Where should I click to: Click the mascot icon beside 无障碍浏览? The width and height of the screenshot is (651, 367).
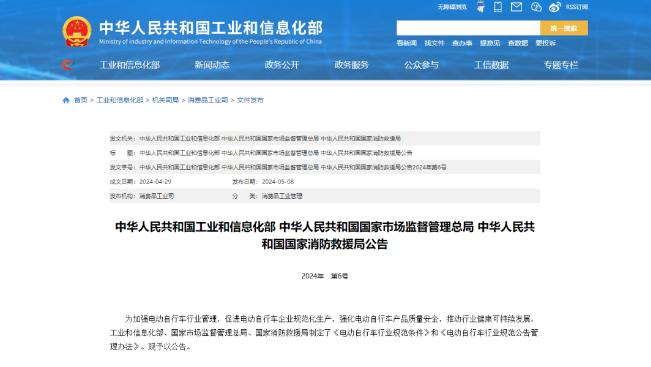(x=480, y=7)
